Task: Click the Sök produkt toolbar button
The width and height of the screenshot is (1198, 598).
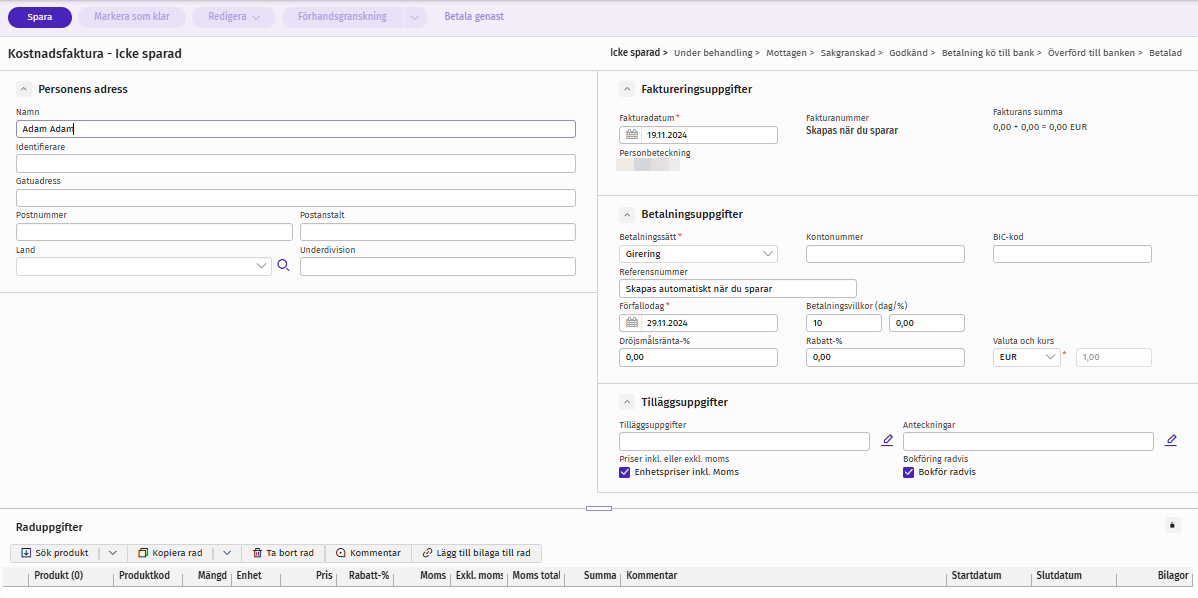Action: pos(56,553)
